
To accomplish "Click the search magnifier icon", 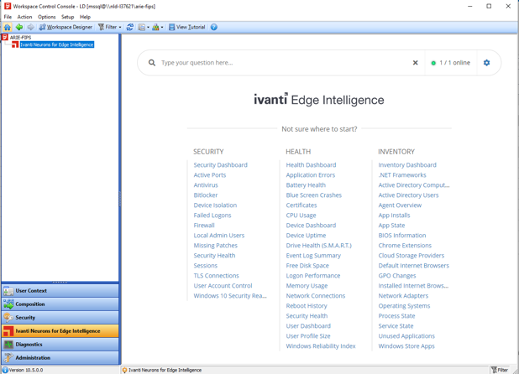I will 152,63.
